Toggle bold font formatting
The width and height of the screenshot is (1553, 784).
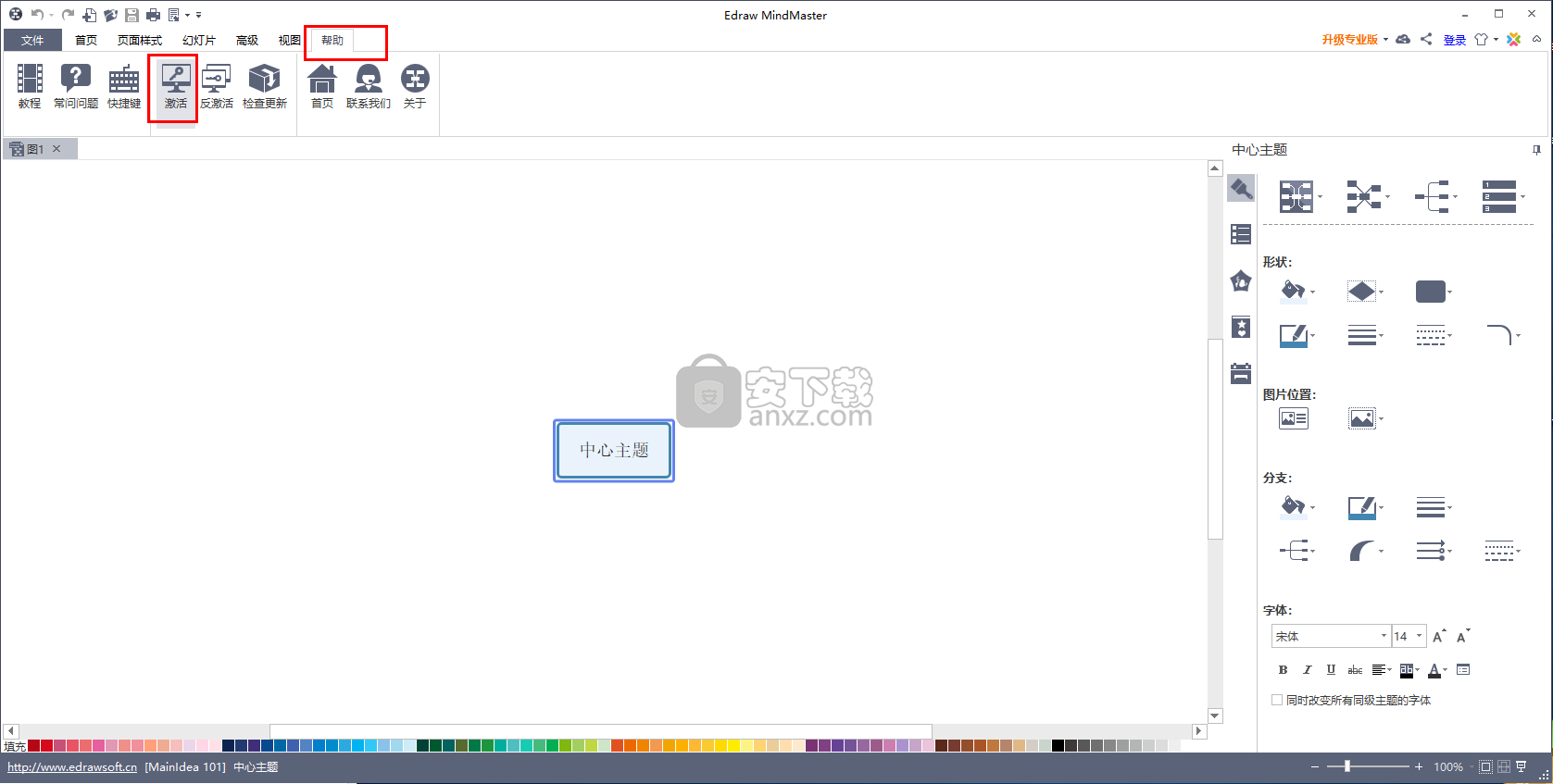(x=1283, y=669)
